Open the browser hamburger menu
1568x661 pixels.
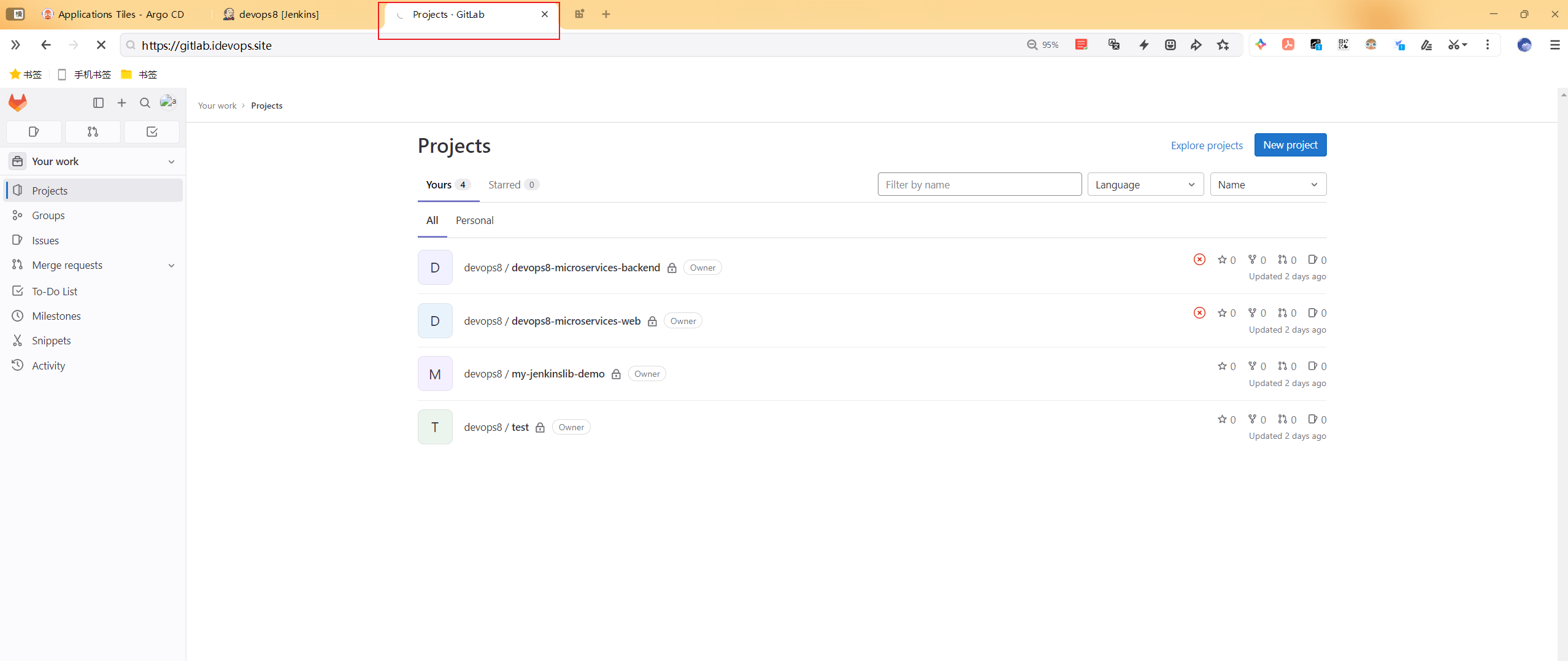pyautogui.click(x=1555, y=44)
